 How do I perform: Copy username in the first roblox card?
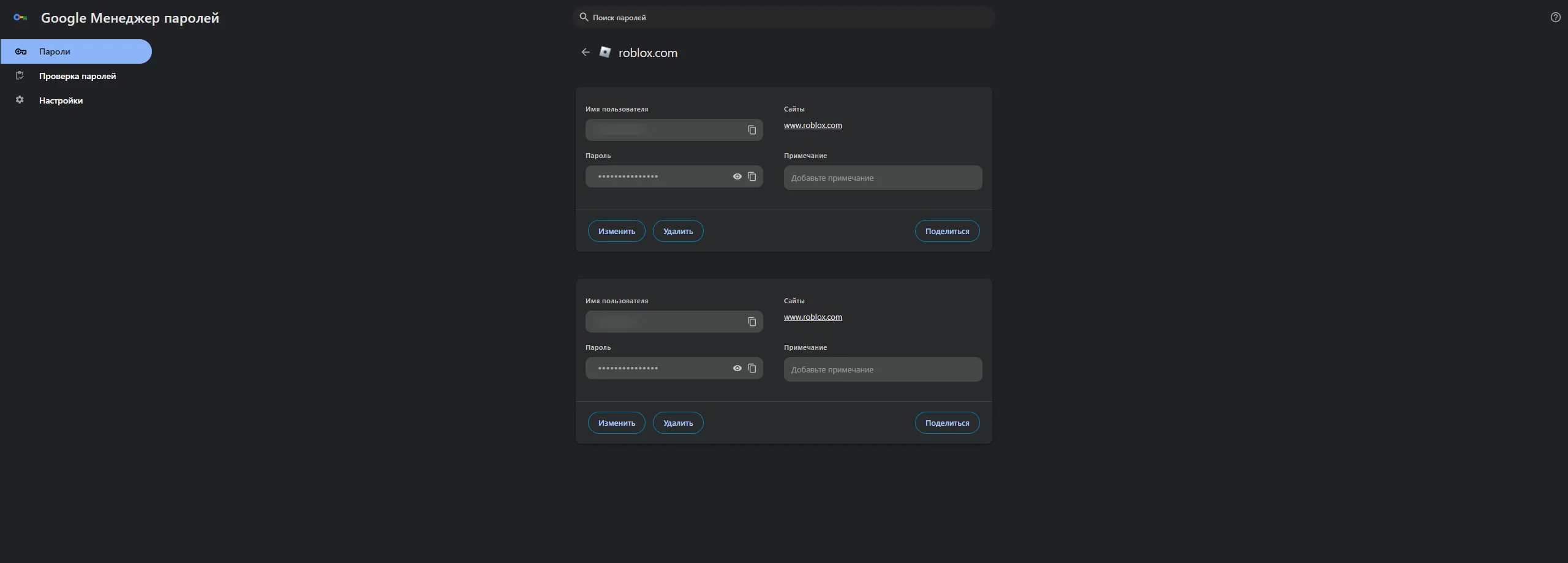point(752,130)
